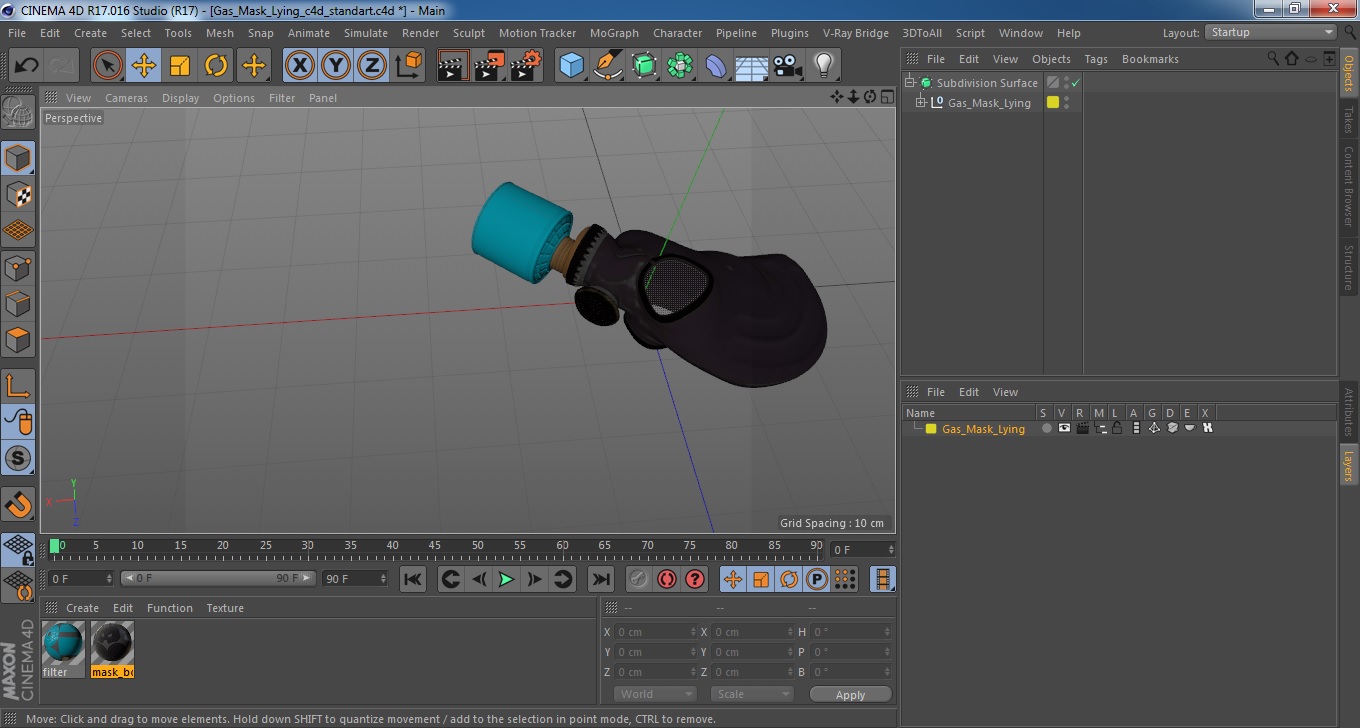
Task: Toggle Enable Snap button
Action: [18, 458]
